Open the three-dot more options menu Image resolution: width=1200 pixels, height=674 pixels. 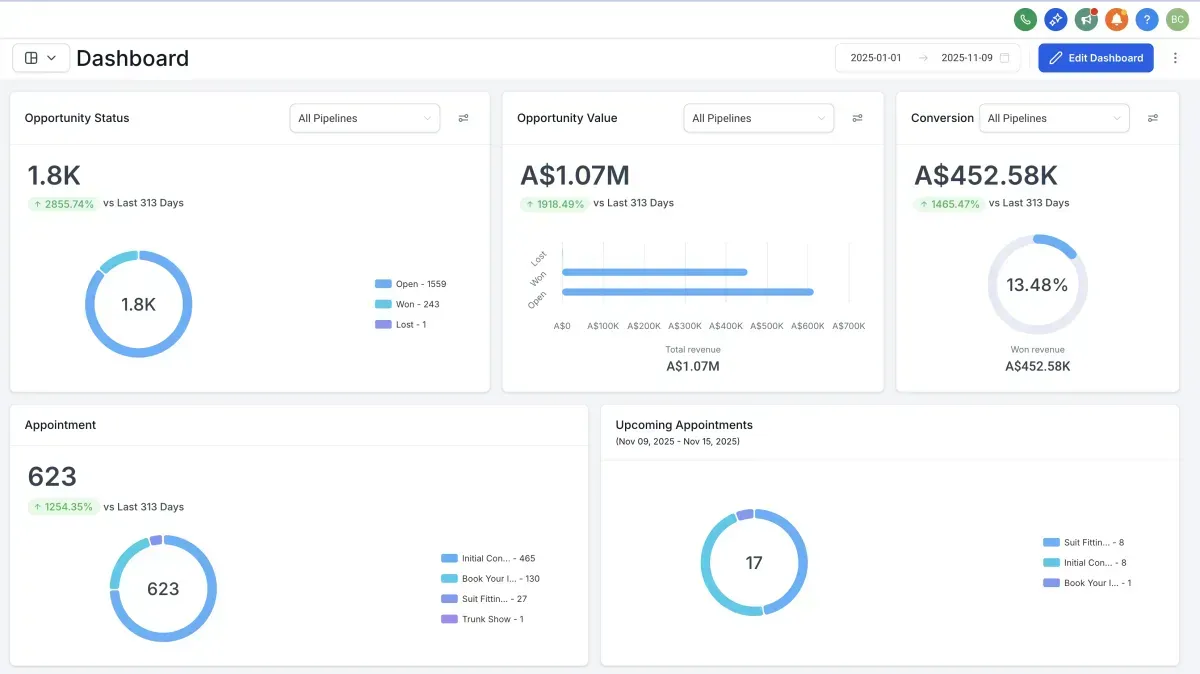coord(1175,58)
